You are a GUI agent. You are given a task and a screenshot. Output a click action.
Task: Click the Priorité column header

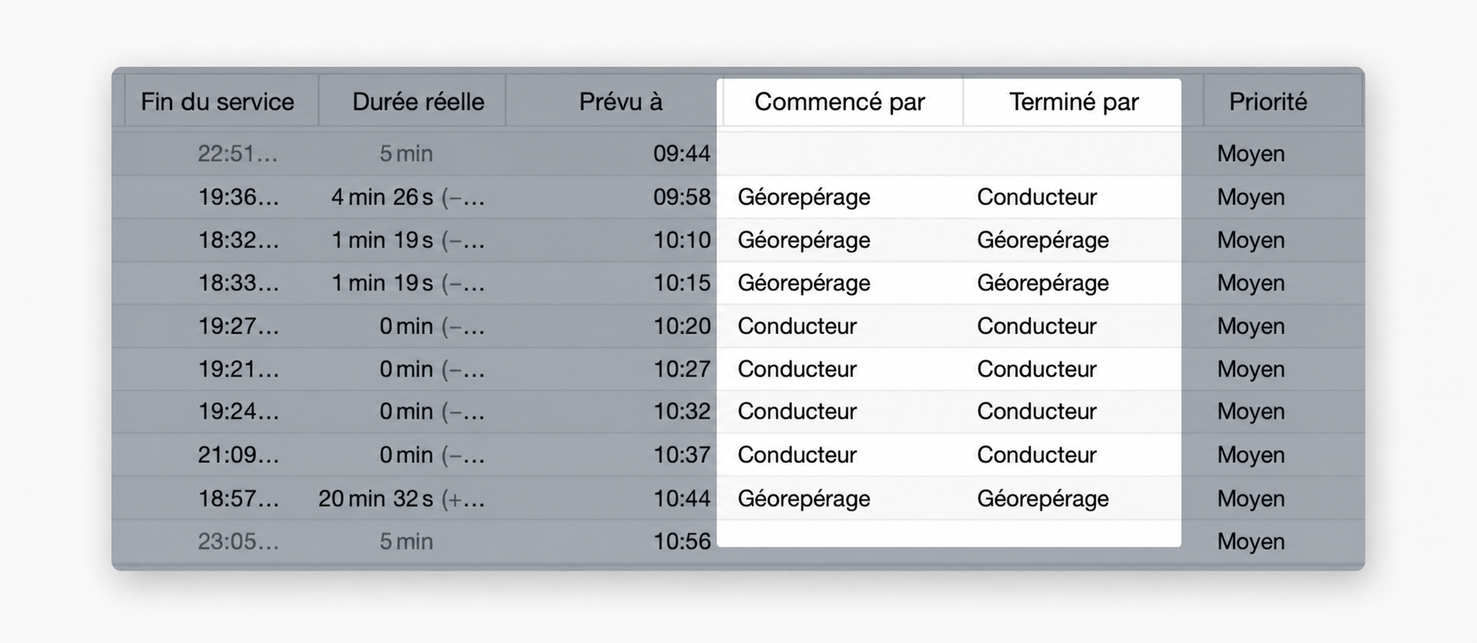pyautogui.click(x=1268, y=102)
